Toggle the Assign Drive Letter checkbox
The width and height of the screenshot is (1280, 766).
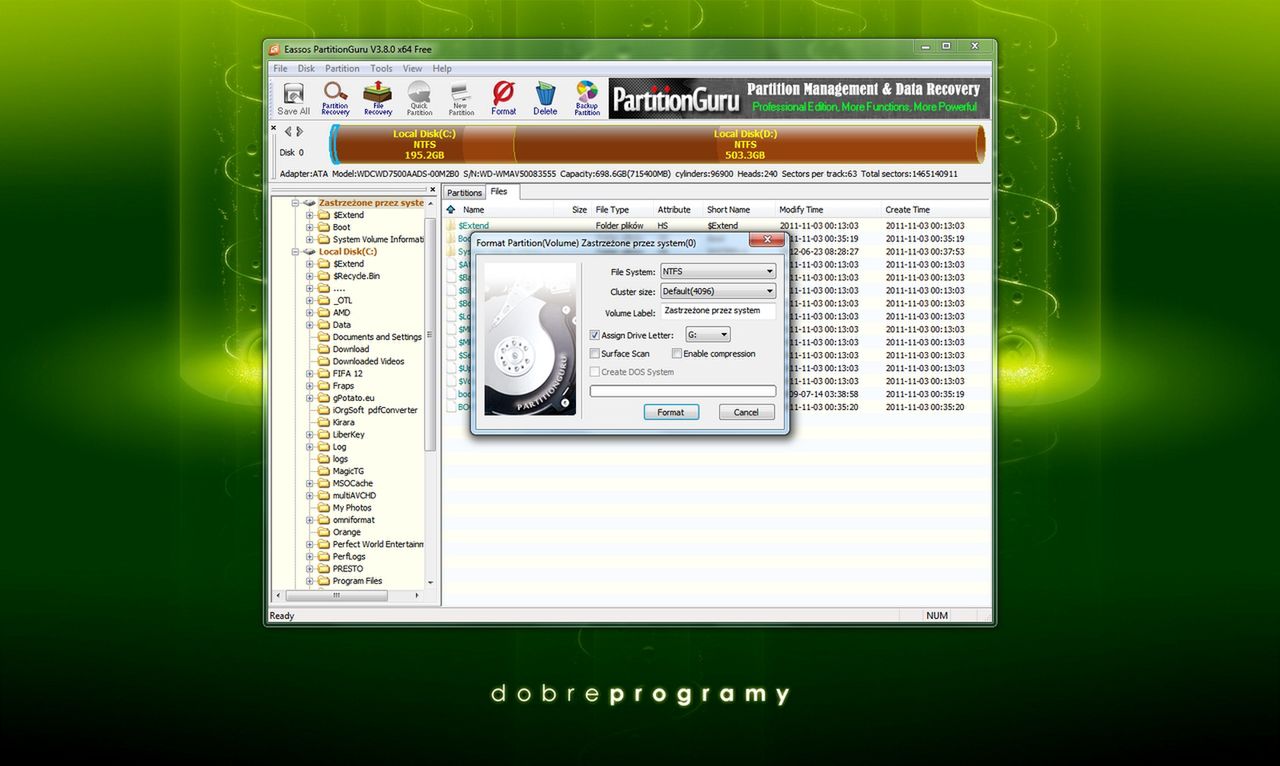coord(595,335)
